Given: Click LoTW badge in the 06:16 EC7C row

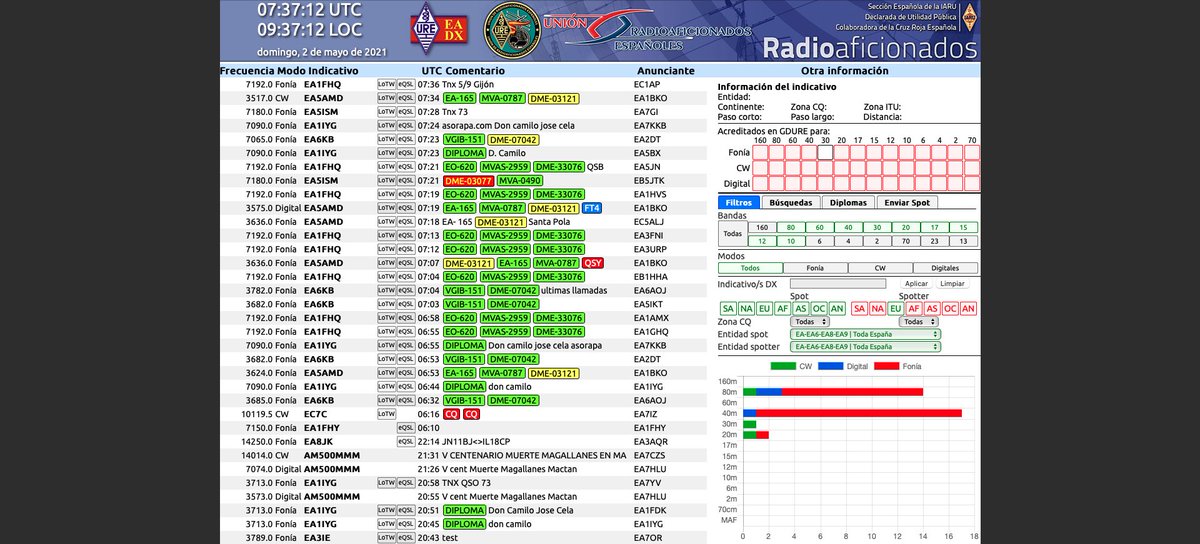Looking at the screenshot, I should tap(386, 413).
